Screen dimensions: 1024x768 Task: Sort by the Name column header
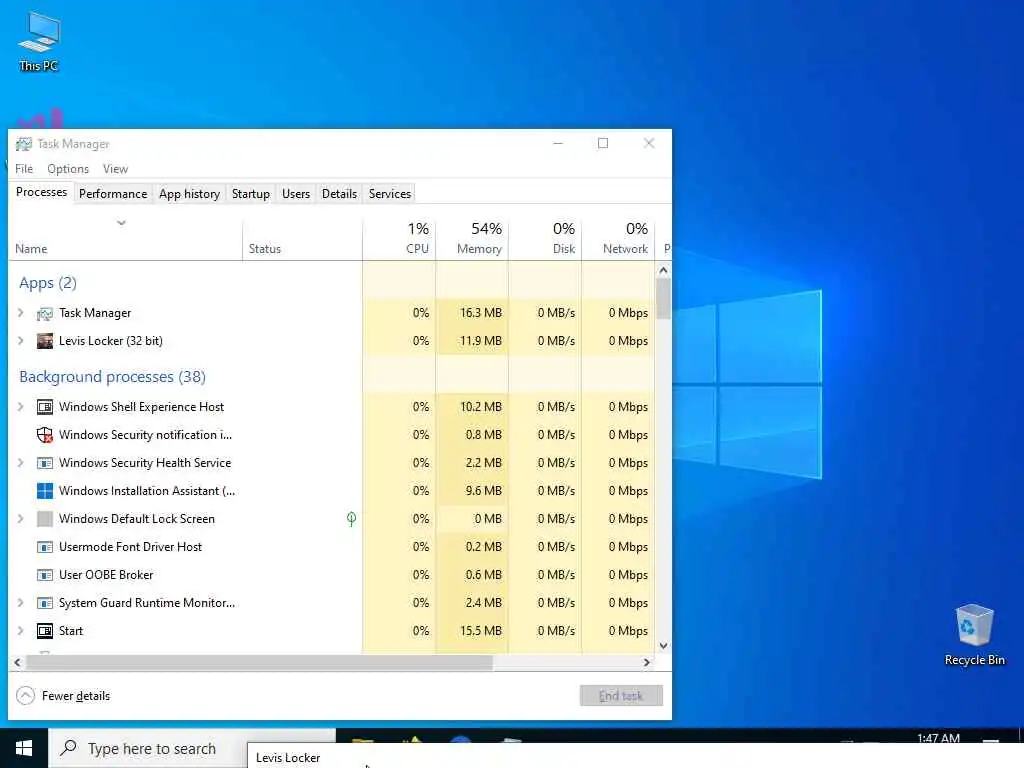click(x=125, y=238)
